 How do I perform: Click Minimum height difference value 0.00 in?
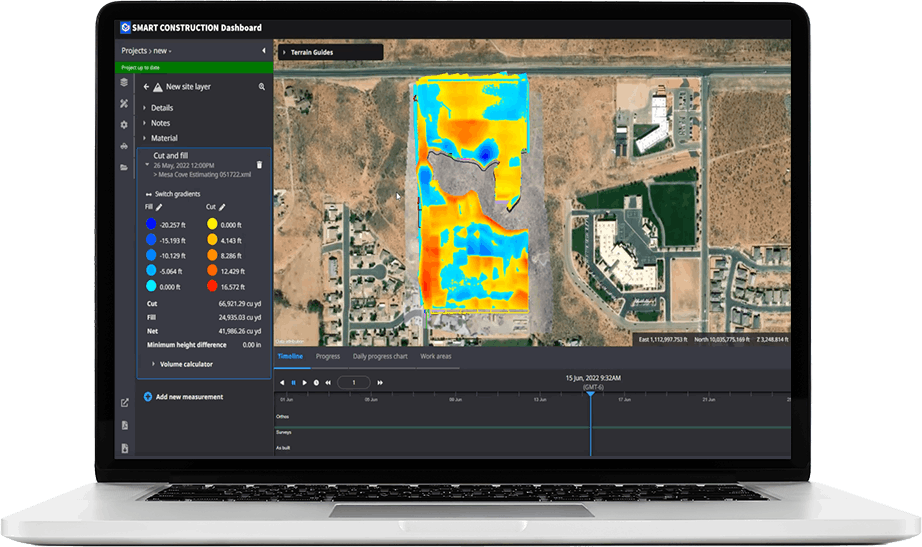coord(252,345)
